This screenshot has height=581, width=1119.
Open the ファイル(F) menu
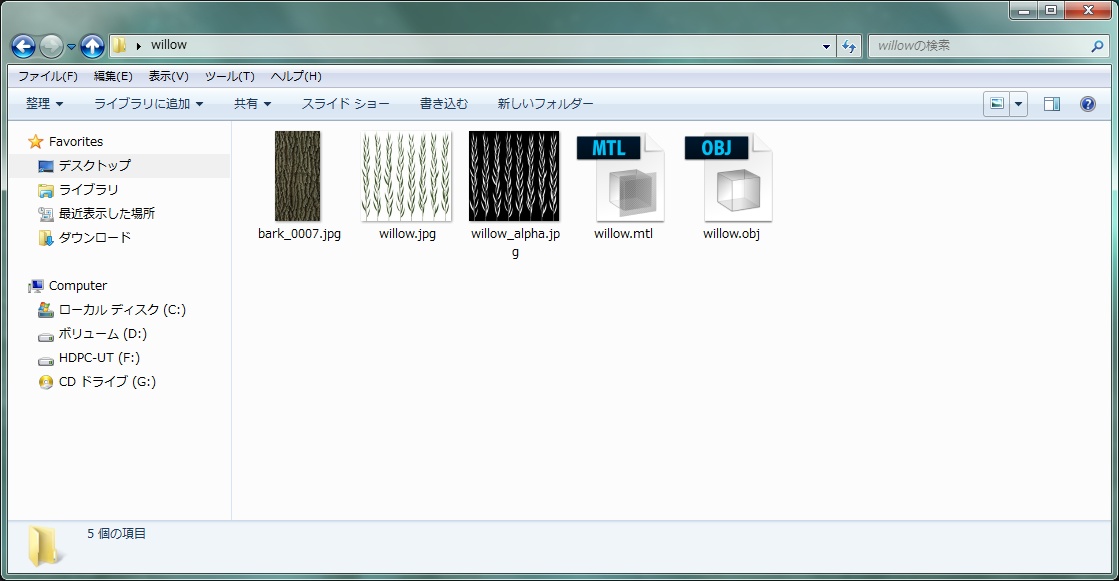click(48, 76)
